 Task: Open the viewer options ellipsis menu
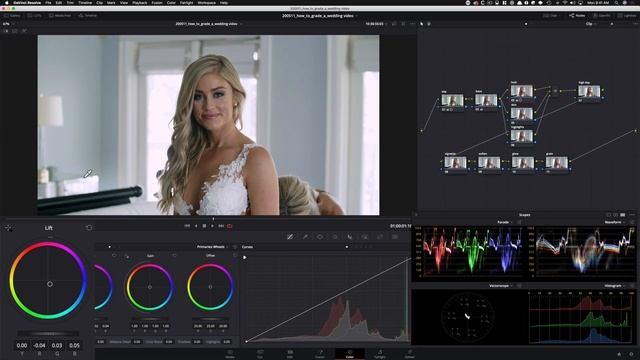pyautogui.click(x=412, y=24)
